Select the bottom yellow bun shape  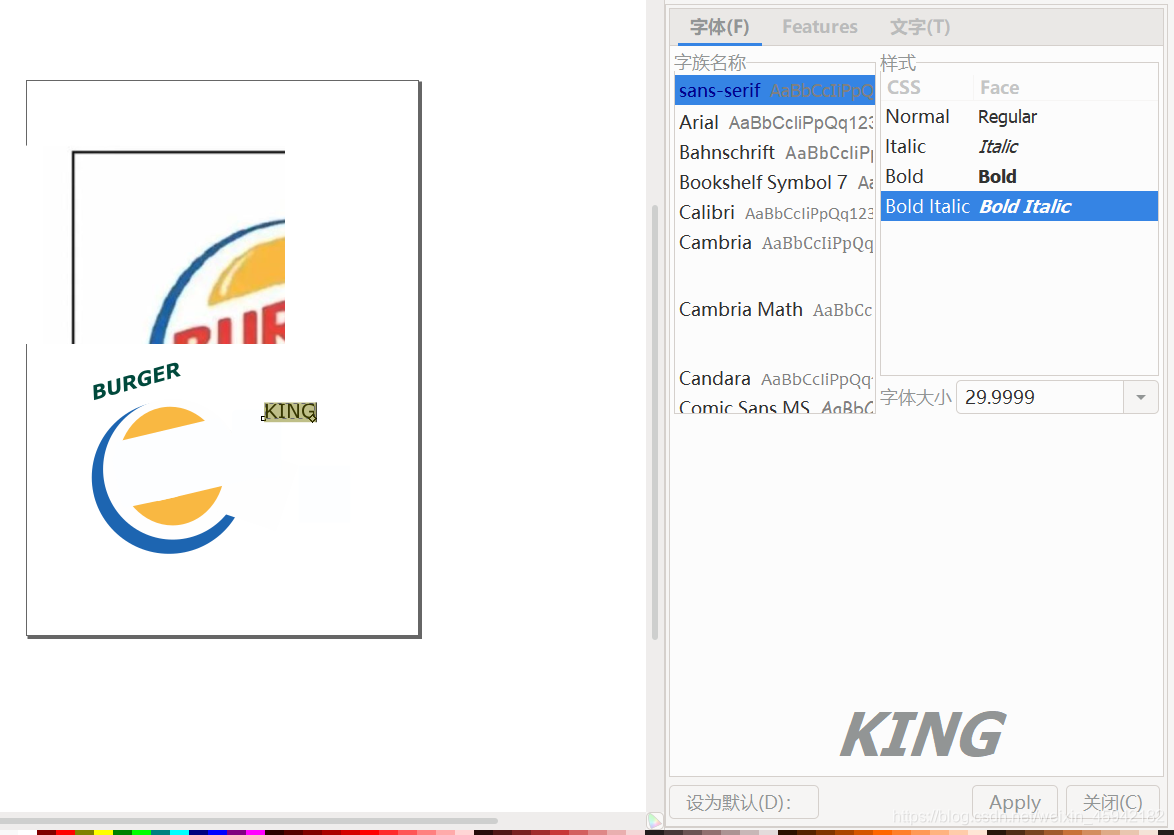coord(178,507)
